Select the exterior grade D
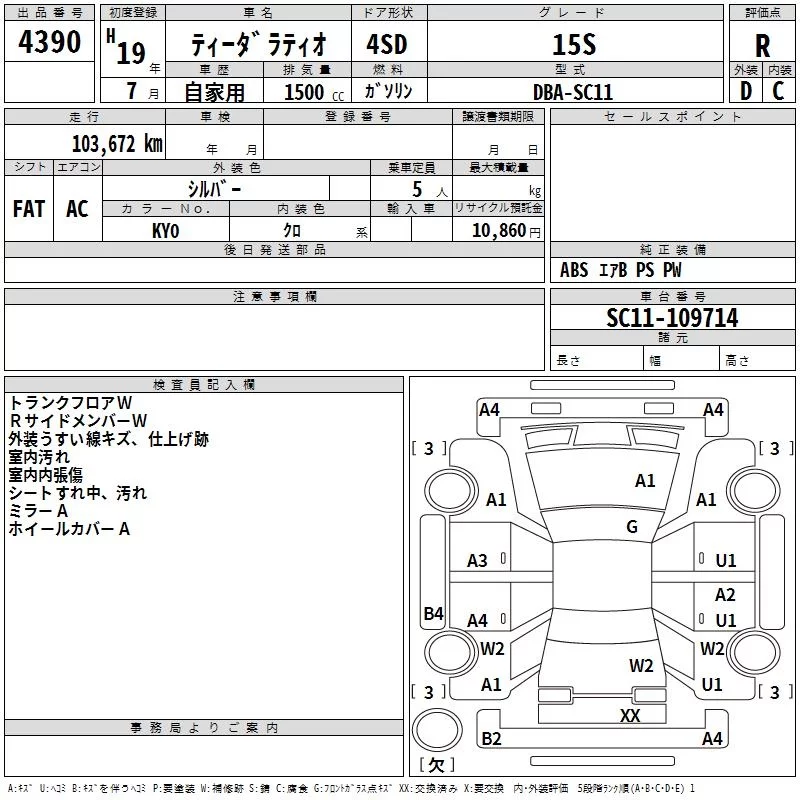 pos(746,91)
